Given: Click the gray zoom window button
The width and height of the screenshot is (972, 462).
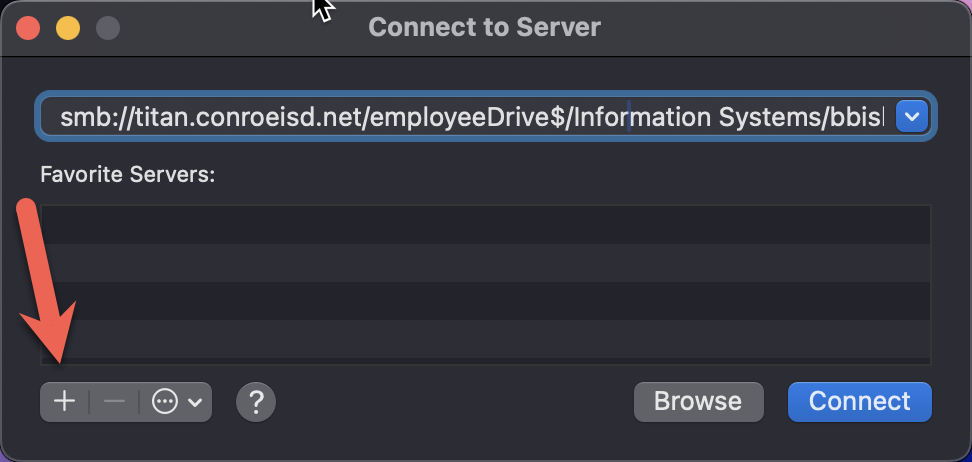Looking at the screenshot, I should click(x=107, y=27).
